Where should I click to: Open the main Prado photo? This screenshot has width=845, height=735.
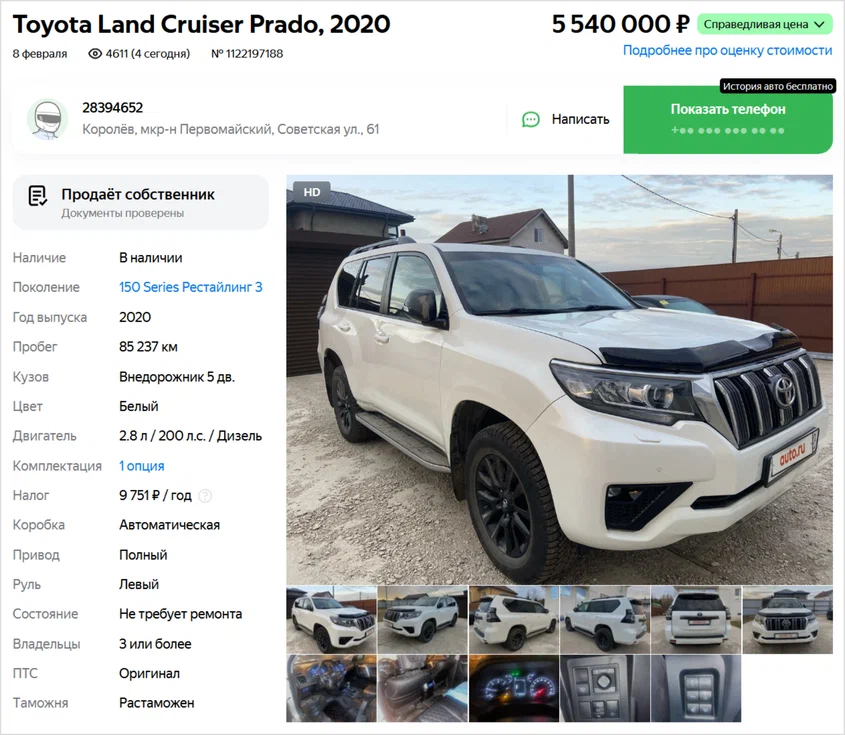coord(559,379)
